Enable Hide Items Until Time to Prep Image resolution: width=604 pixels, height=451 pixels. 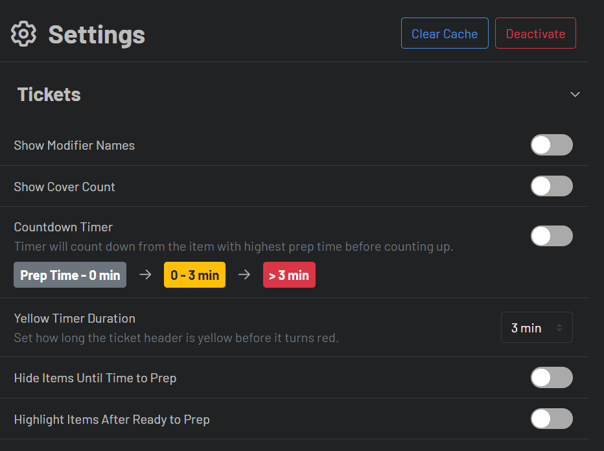coord(551,377)
